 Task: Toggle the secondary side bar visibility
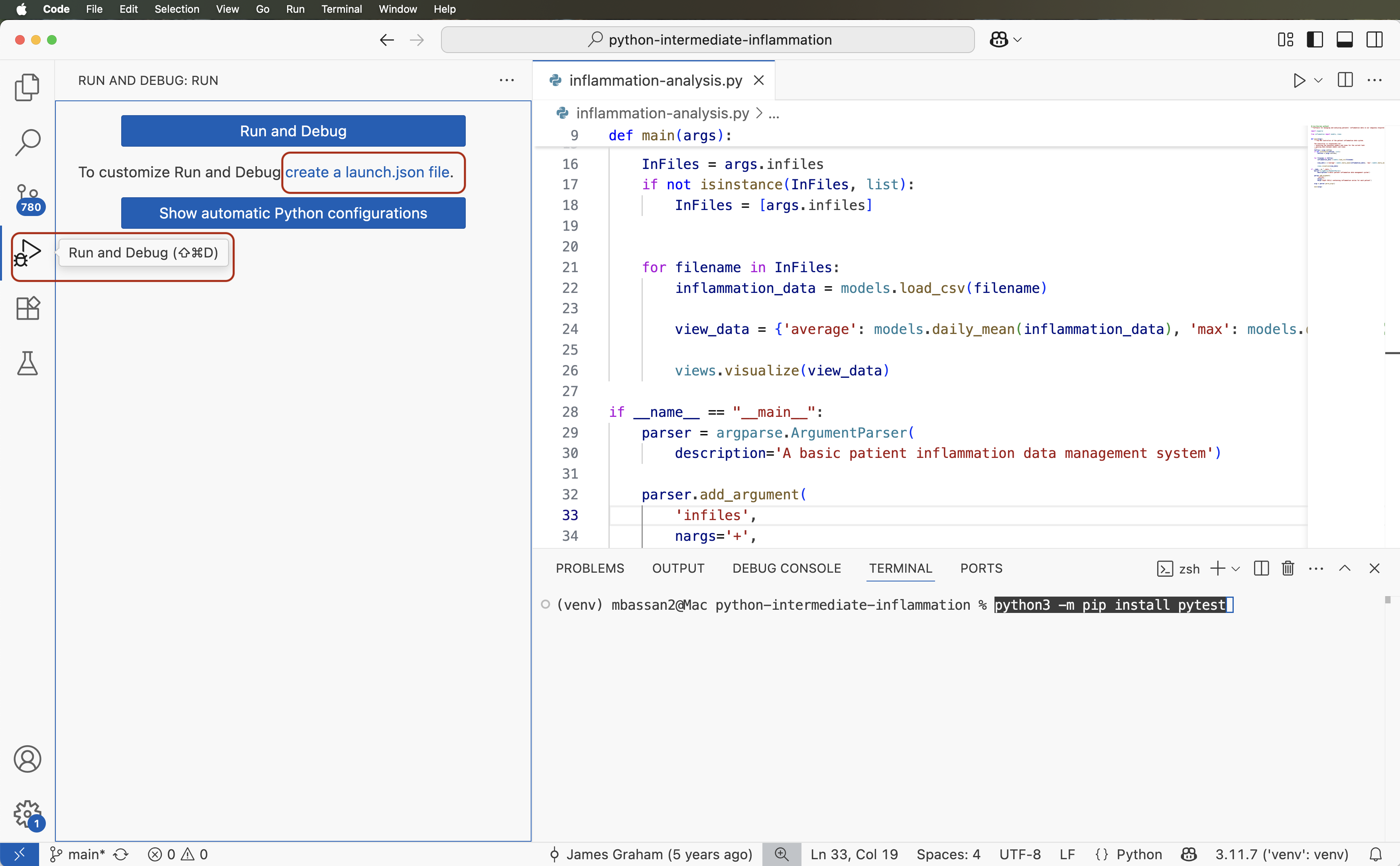pos(1375,39)
